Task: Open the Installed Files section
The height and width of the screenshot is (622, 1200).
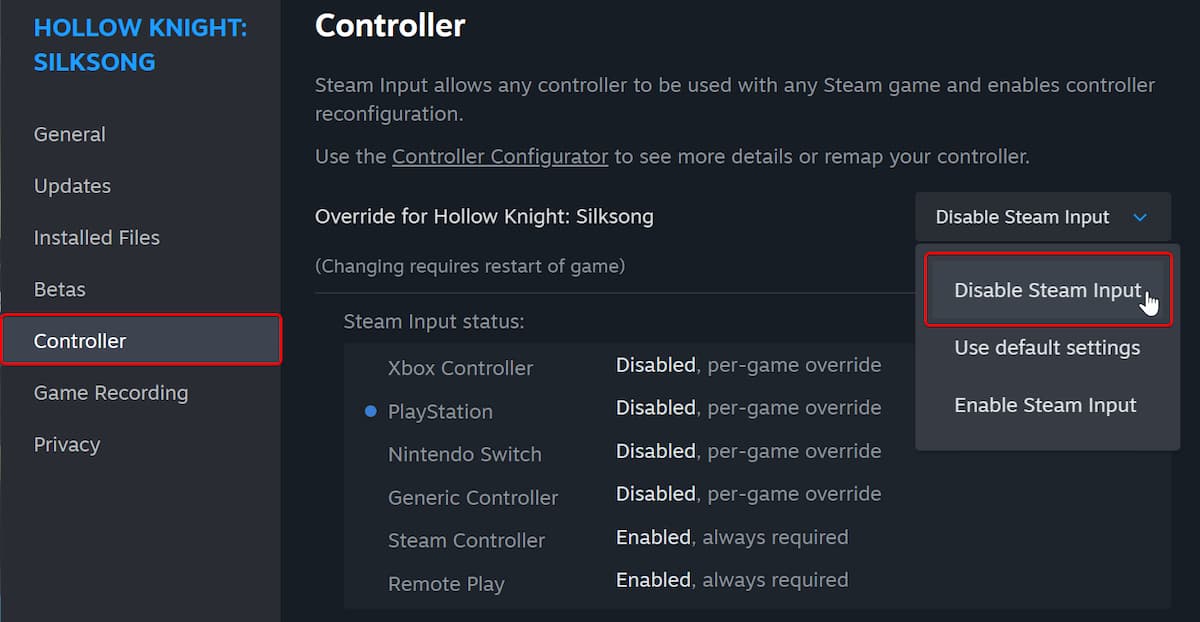Action: [x=97, y=238]
